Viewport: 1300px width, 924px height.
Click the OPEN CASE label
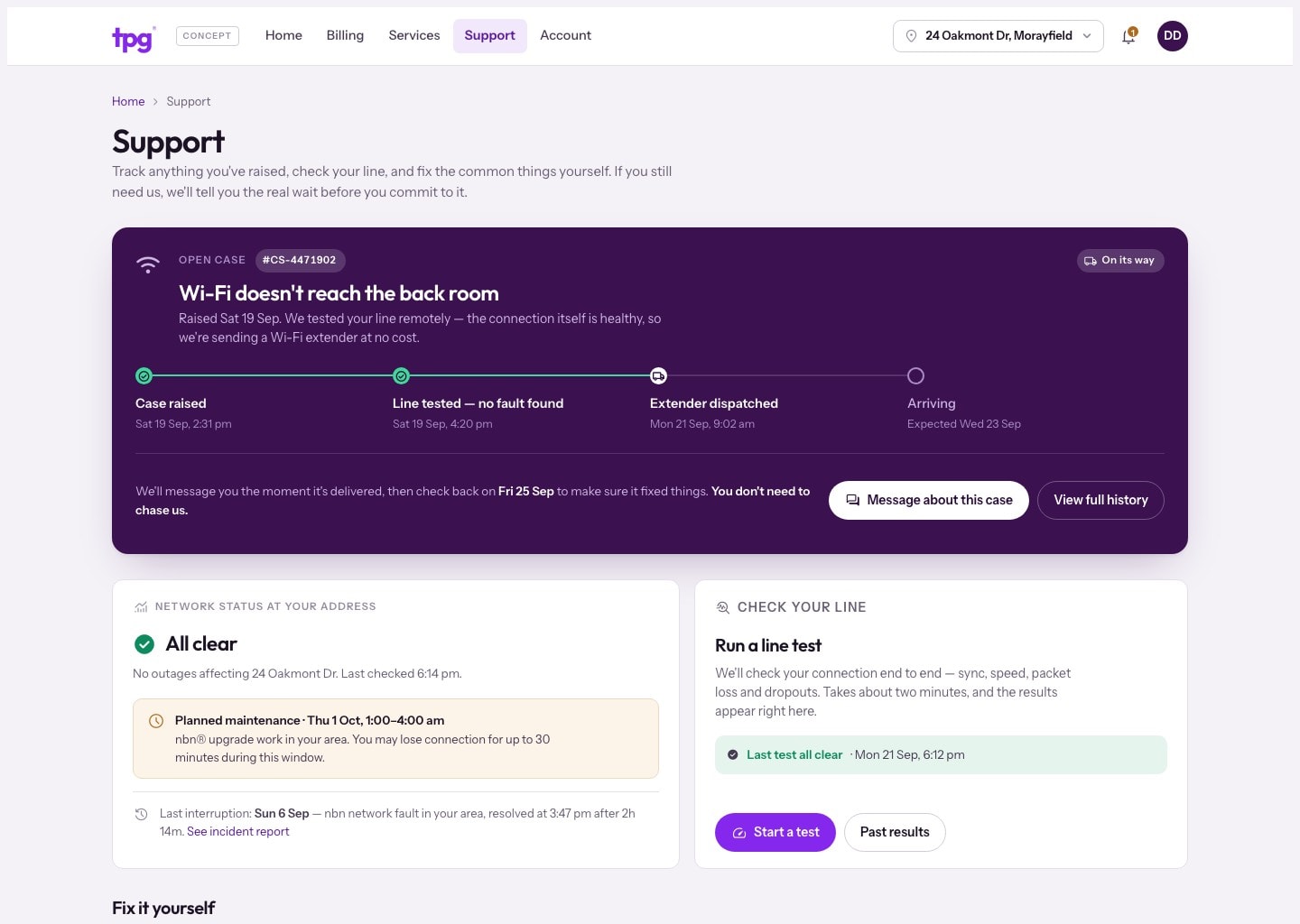212,260
